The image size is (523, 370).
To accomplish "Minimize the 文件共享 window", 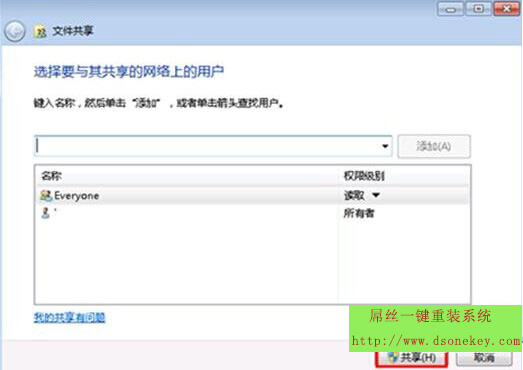I will [450, 8].
